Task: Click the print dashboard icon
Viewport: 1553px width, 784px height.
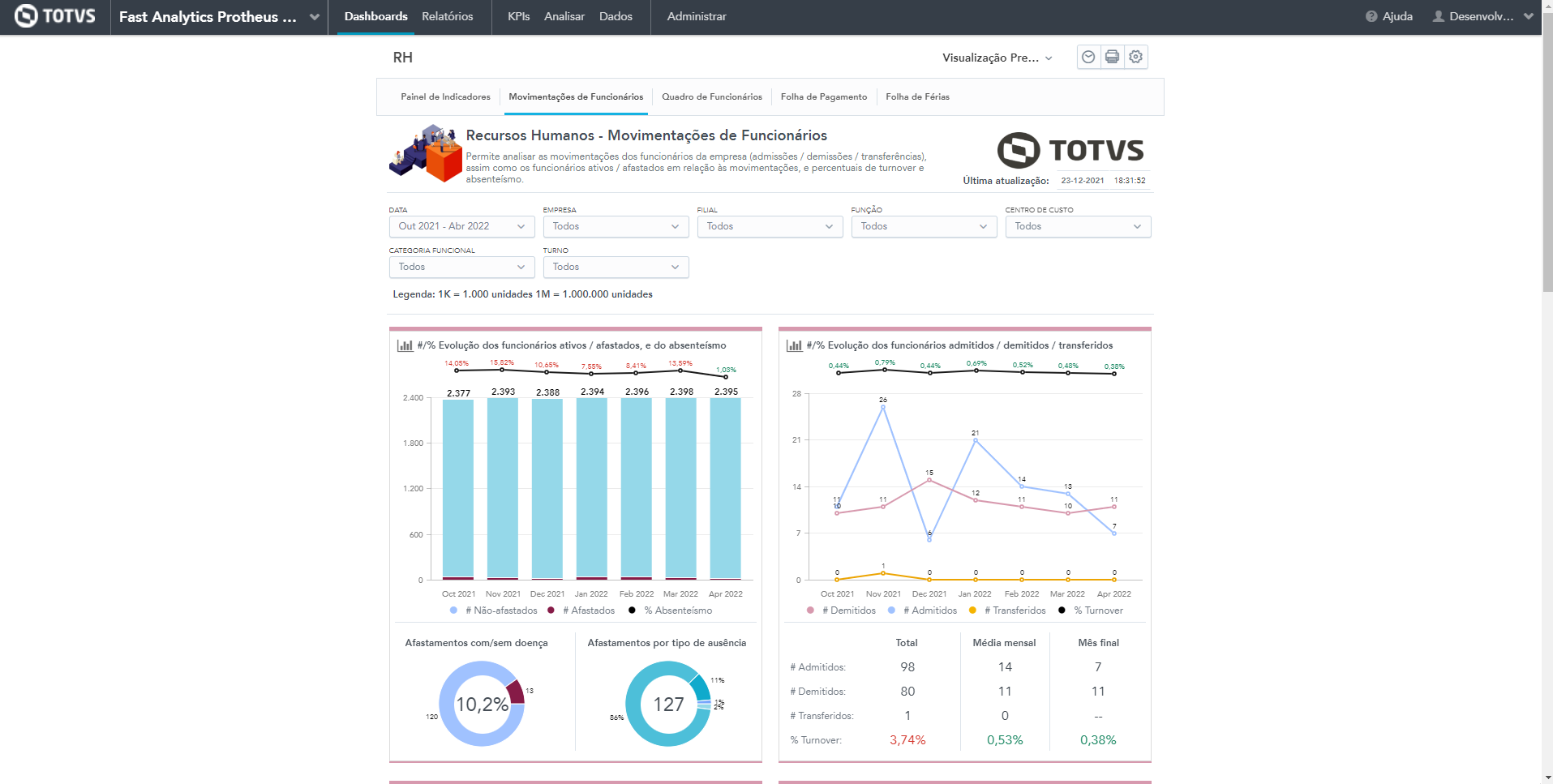Action: (x=1112, y=57)
